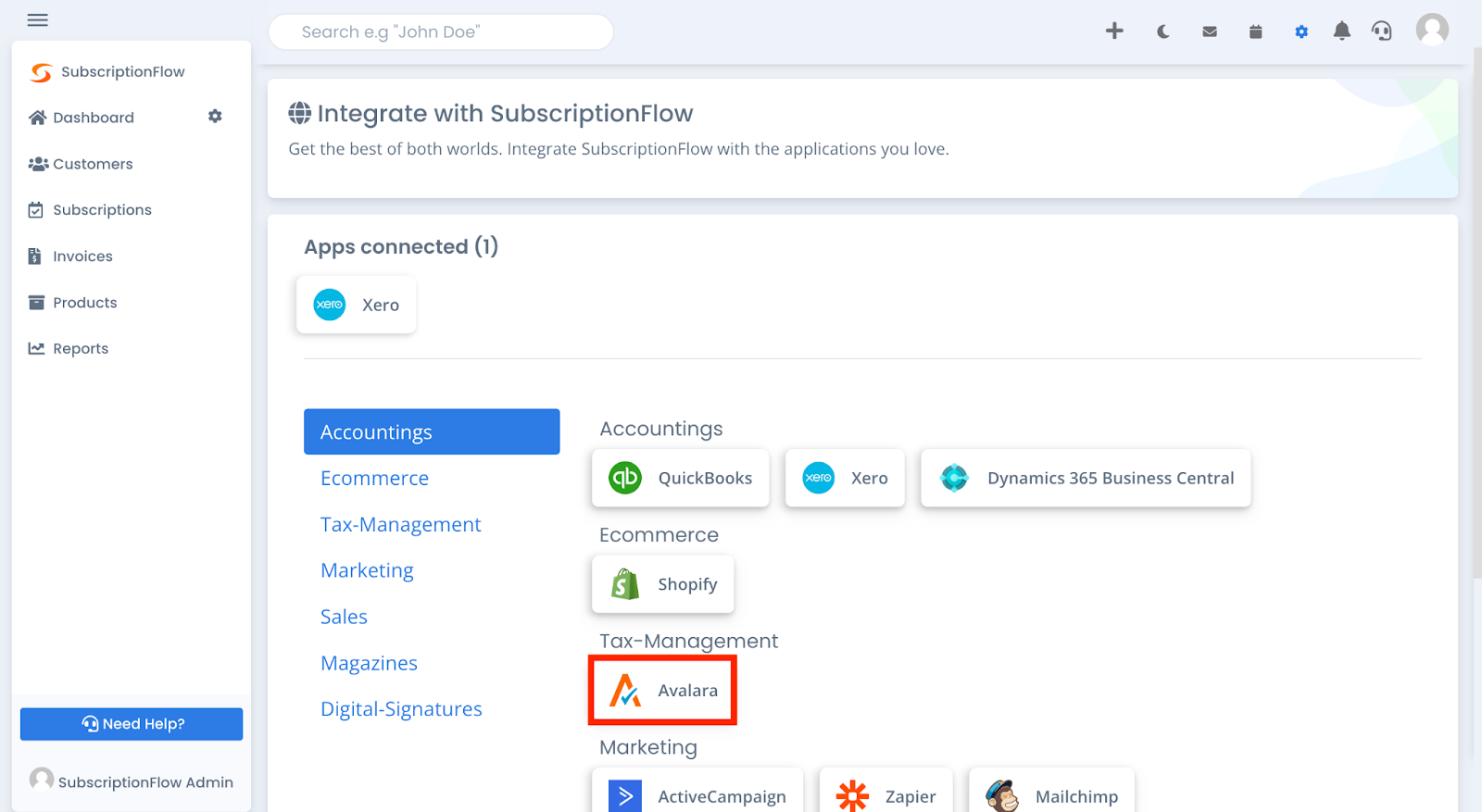Open Invoices in sidebar
1482x812 pixels.
(70, 256)
